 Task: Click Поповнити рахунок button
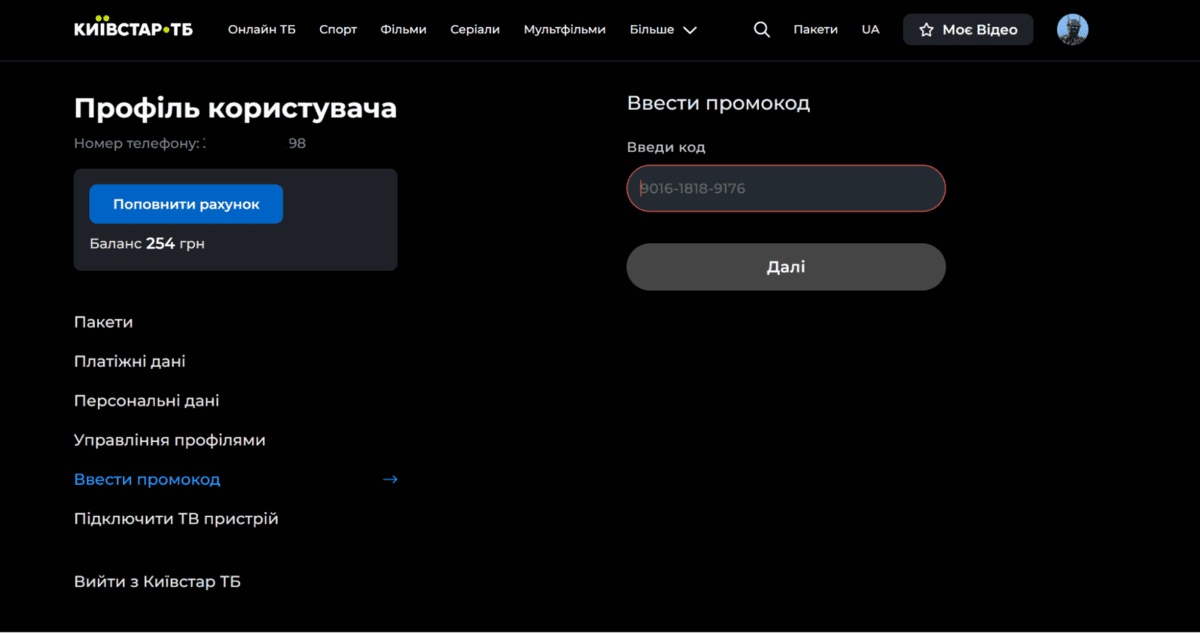tap(186, 204)
